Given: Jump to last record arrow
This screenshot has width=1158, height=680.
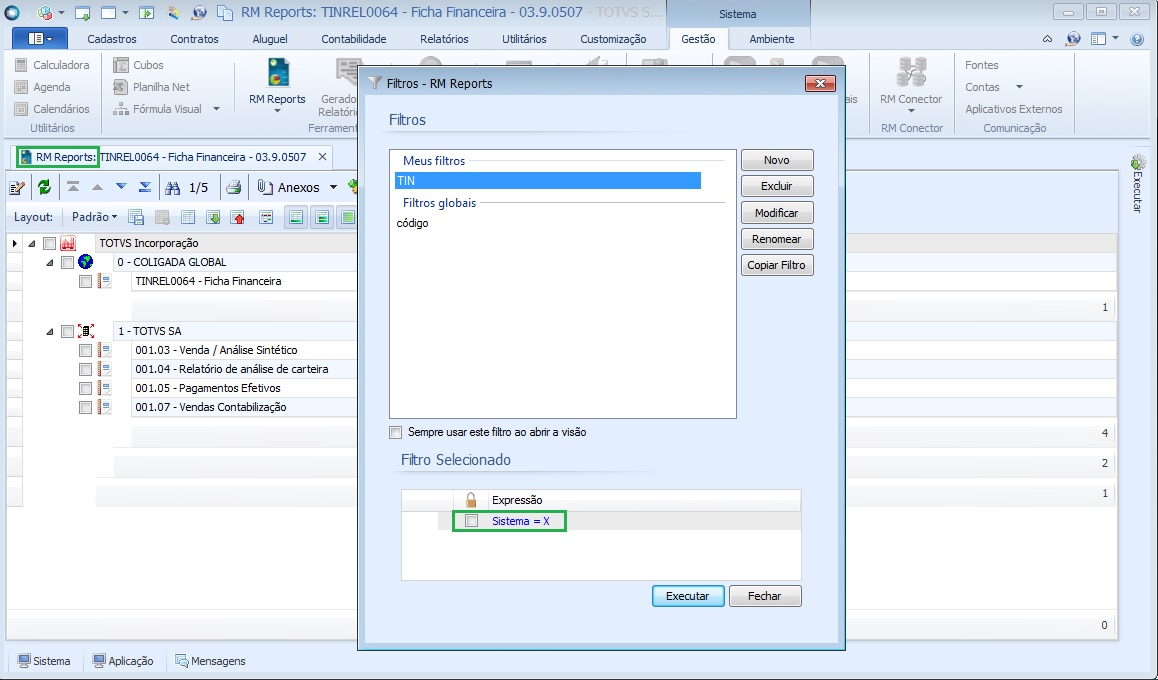Looking at the screenshot, I should point(145,188).
